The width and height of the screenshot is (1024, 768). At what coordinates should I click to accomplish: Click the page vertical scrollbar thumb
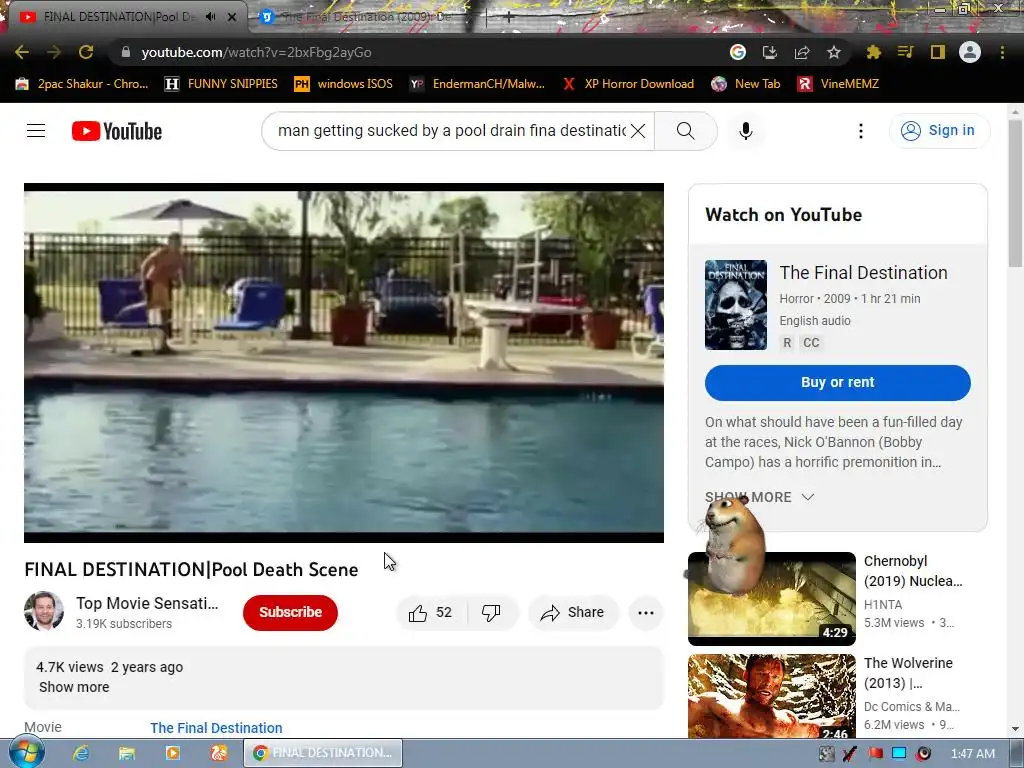tap(1015, 193)
